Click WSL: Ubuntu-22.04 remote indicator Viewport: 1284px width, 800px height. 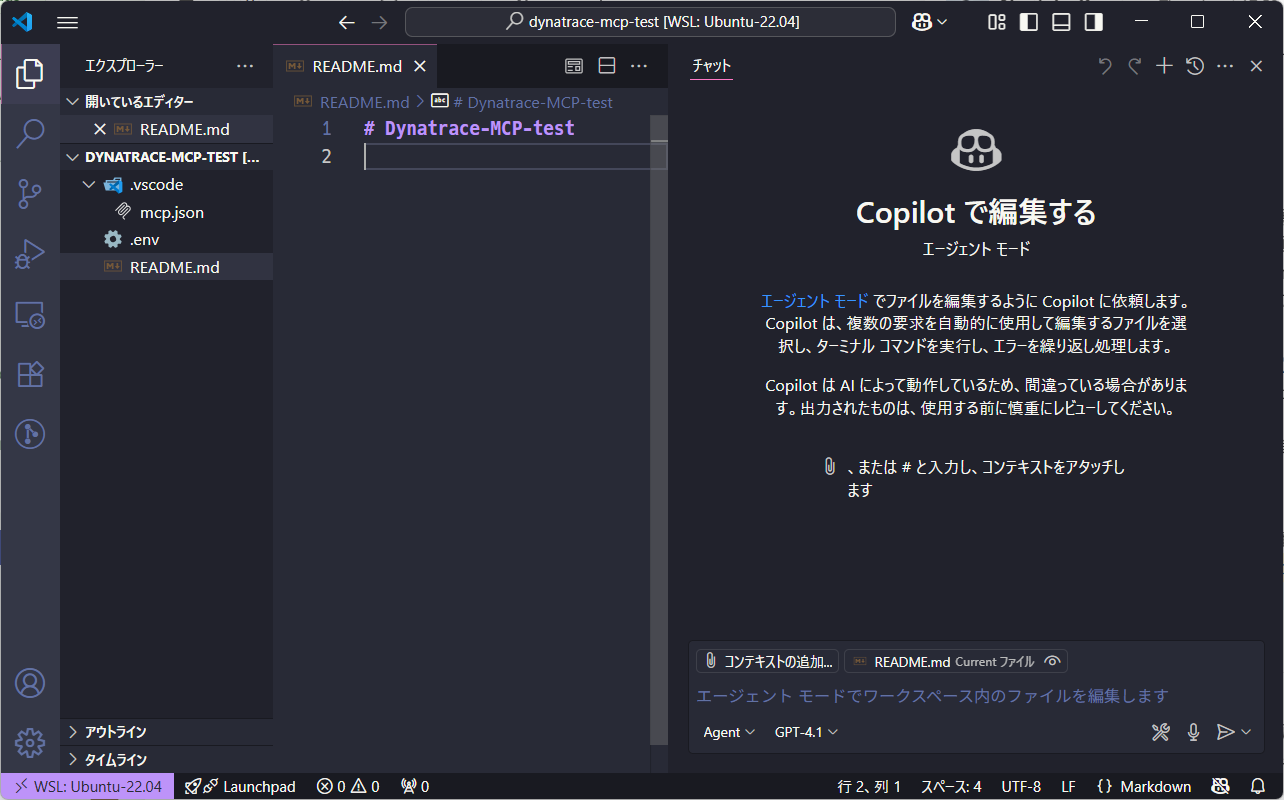(88, 787)
